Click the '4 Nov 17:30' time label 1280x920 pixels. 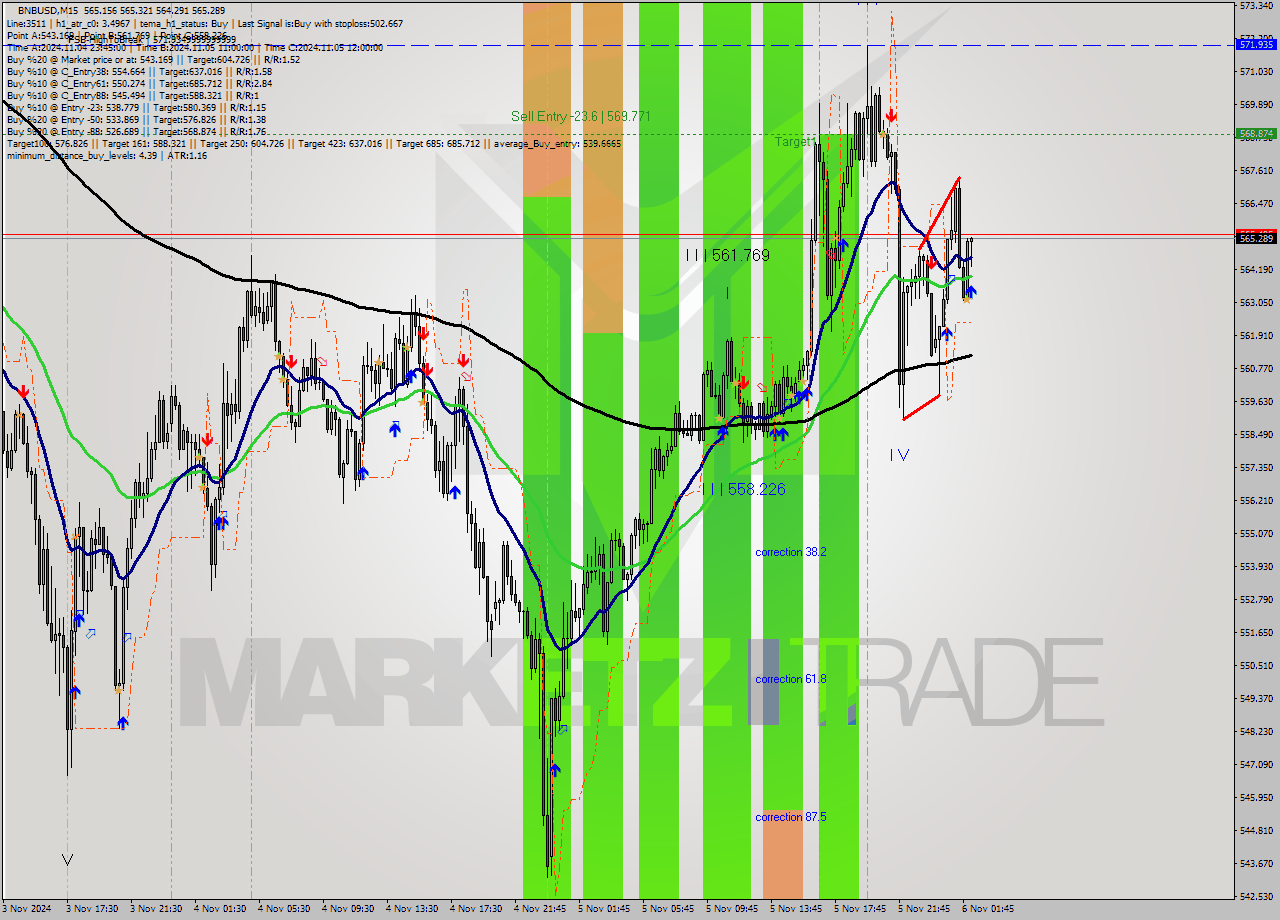(476, 909)
